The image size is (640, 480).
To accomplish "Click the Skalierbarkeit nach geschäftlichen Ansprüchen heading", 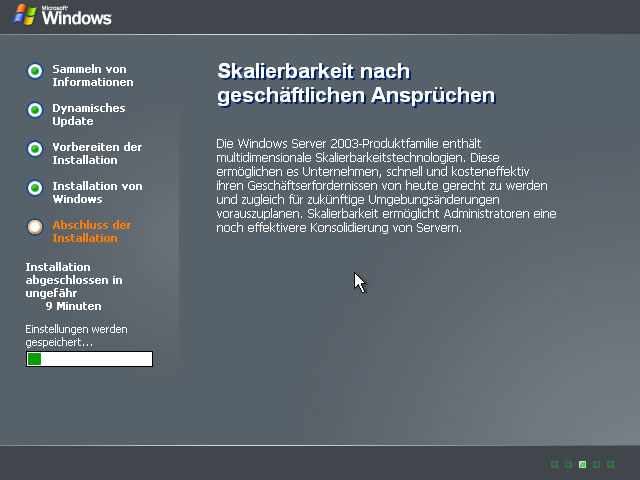I will 356,83.
